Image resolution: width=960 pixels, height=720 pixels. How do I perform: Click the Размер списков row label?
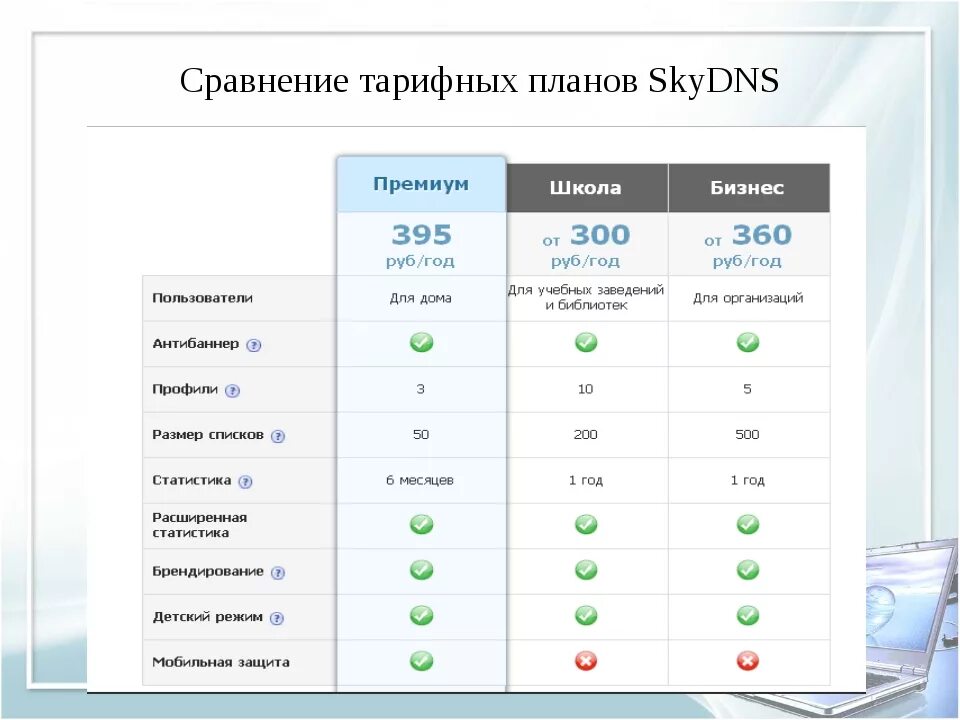(x=208, y=435)
